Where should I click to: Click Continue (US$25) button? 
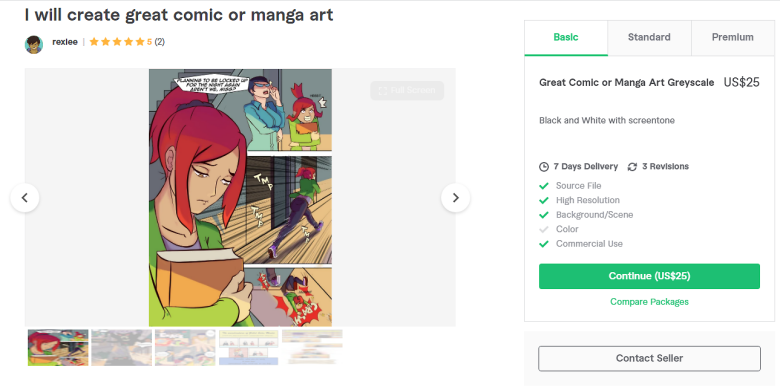(649, 276)
